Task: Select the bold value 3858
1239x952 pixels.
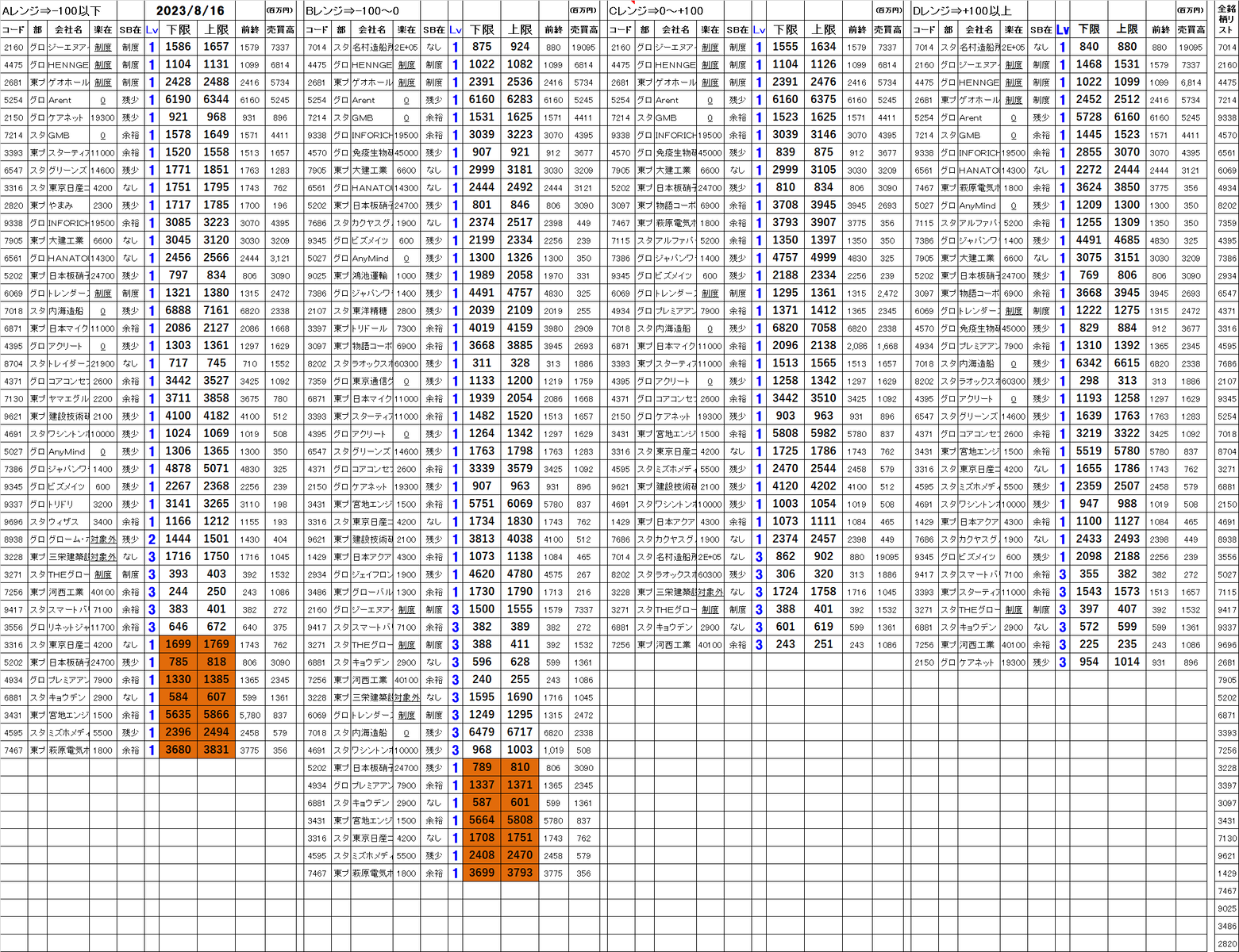Action: (217, 398)
